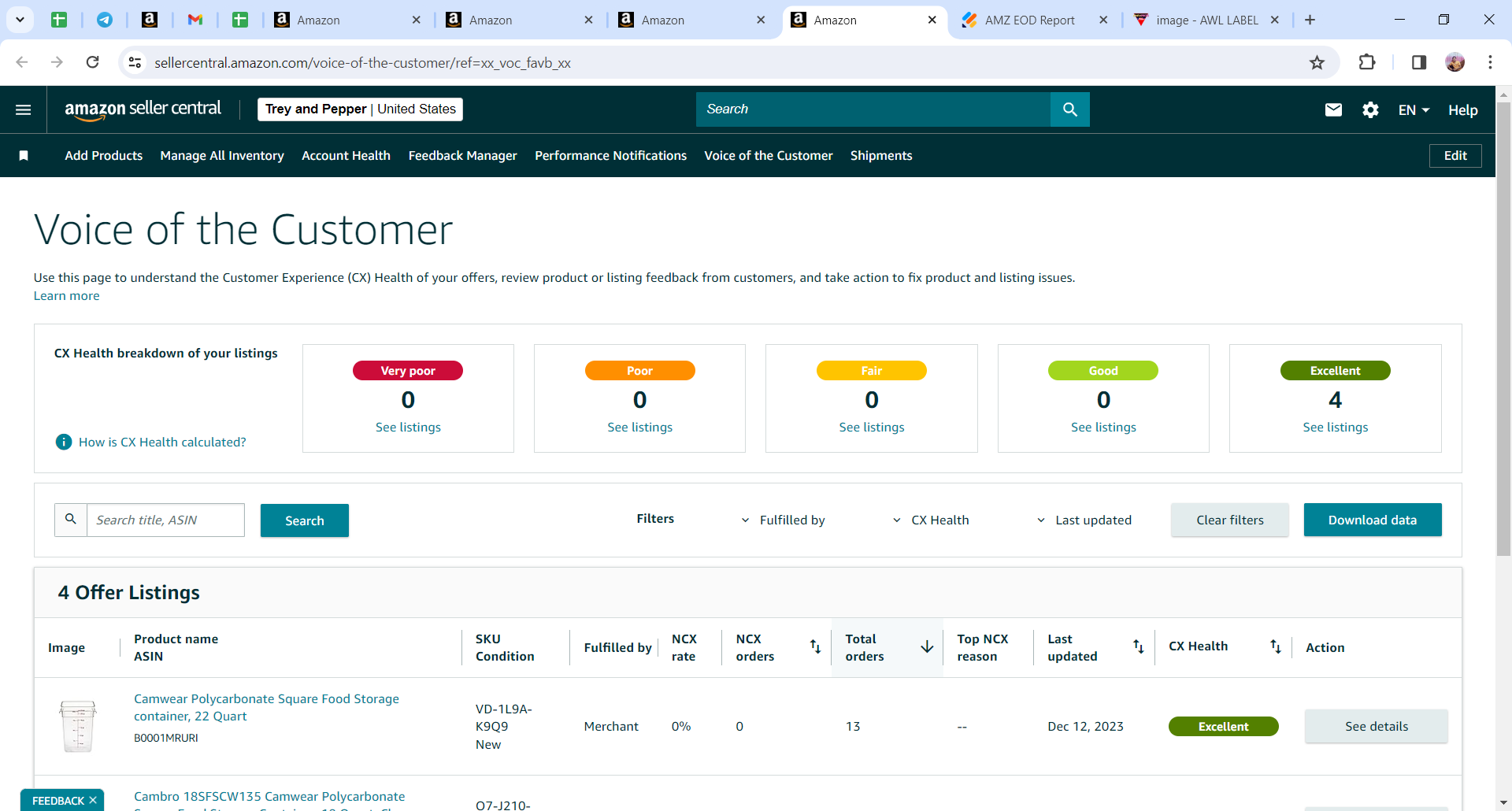The image size is (1512, 811).
Task: Open the messages envelope icon
Action: click(x=1333, y=109)
